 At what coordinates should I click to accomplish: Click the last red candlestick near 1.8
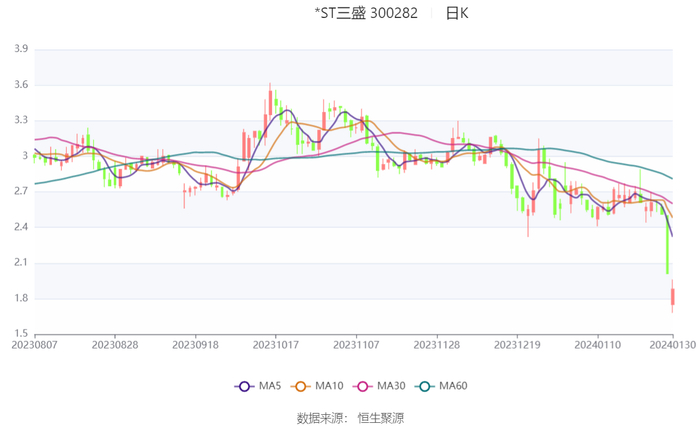(x=673, y=296)
